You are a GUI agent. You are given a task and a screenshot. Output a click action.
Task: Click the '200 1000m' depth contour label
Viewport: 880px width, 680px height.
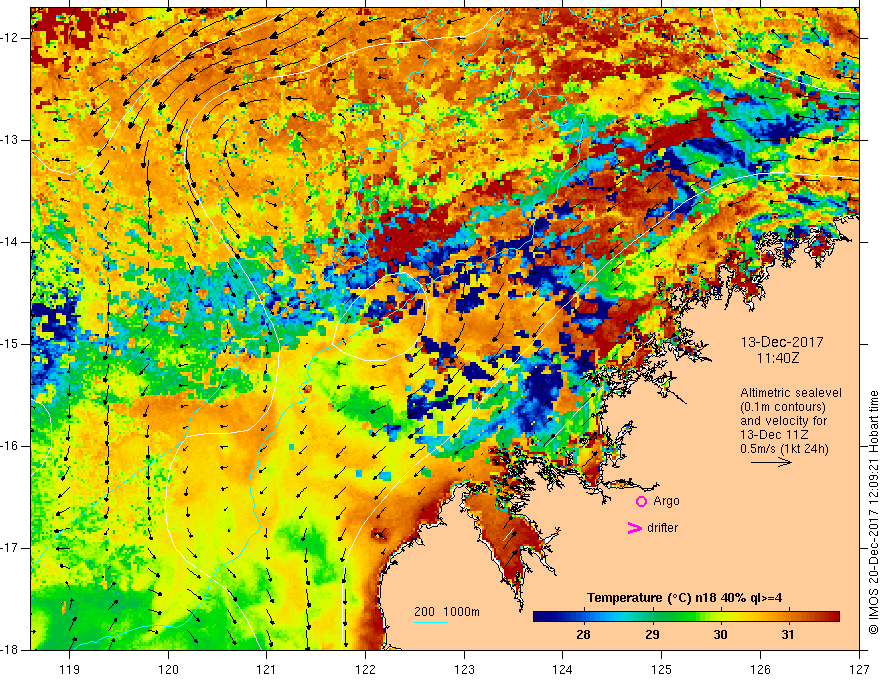[447, 612]
